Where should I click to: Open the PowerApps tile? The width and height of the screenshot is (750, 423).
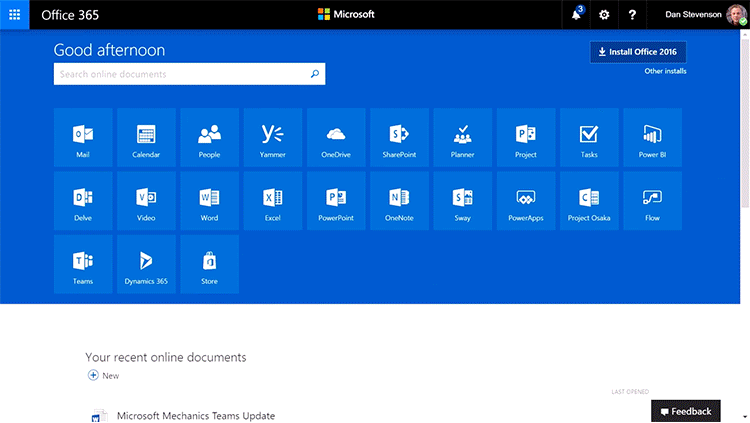(x=526, y=200)
